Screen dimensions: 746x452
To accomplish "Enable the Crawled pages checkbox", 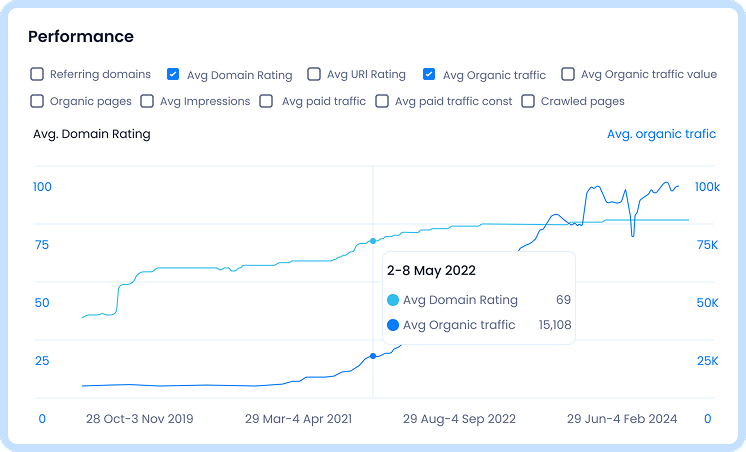I will [528, 101].
